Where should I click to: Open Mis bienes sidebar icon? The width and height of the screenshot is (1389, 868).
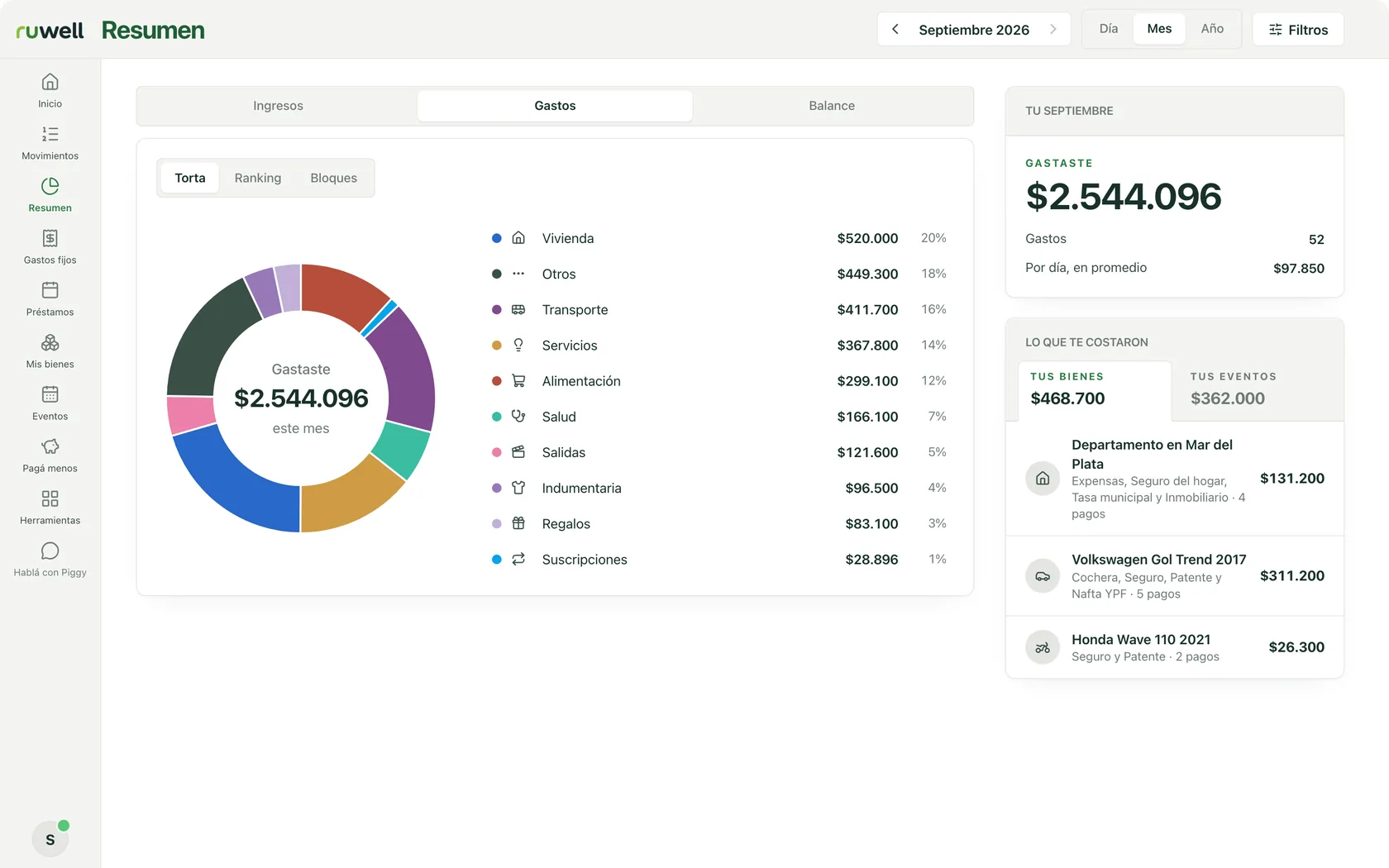pyautogui.click(x=50, y=342)
